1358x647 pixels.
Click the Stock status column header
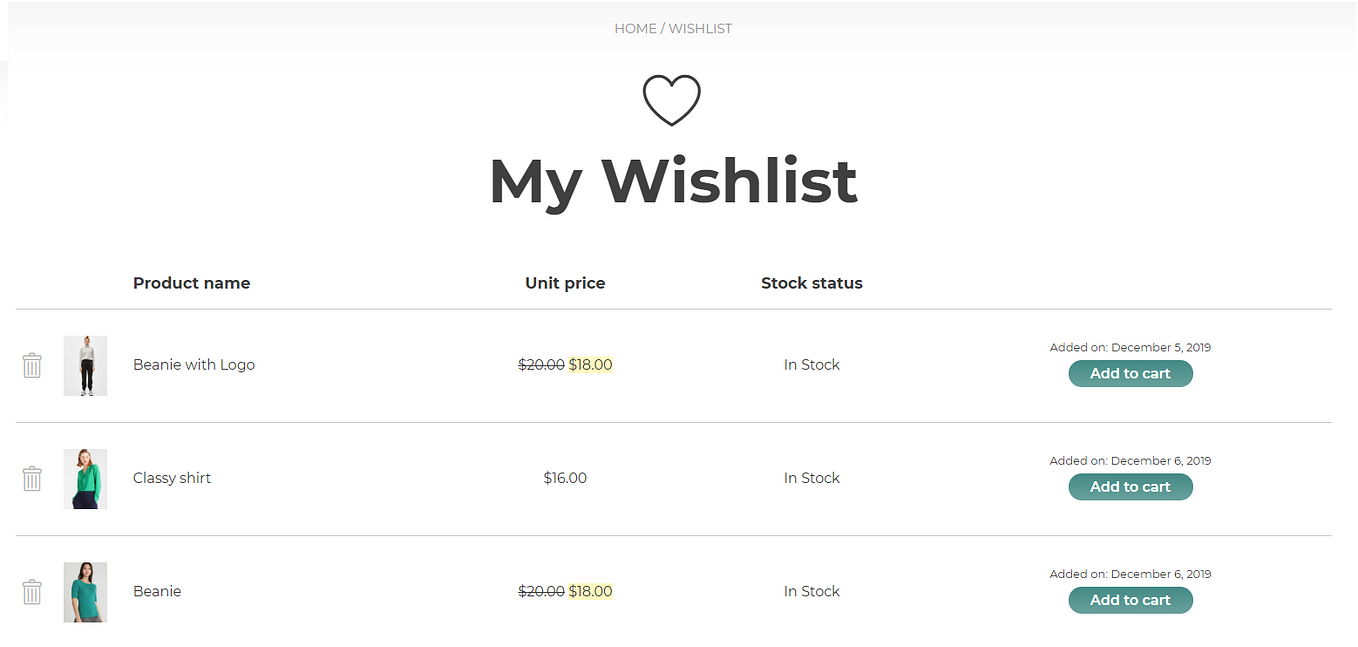811,283
